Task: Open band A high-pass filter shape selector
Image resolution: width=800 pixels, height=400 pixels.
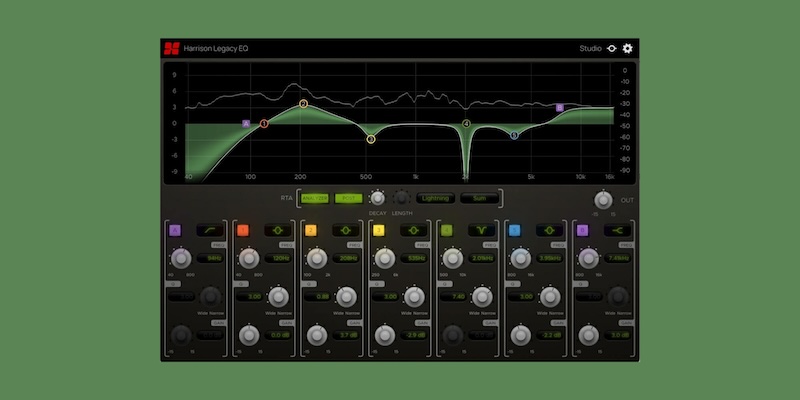Action: 210,231
